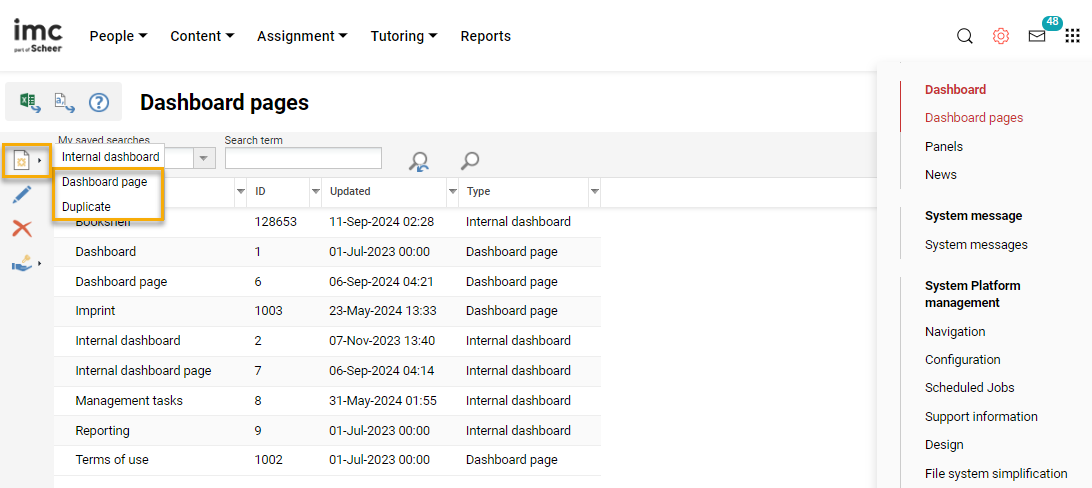Open the Type column filter arrow

594,191
